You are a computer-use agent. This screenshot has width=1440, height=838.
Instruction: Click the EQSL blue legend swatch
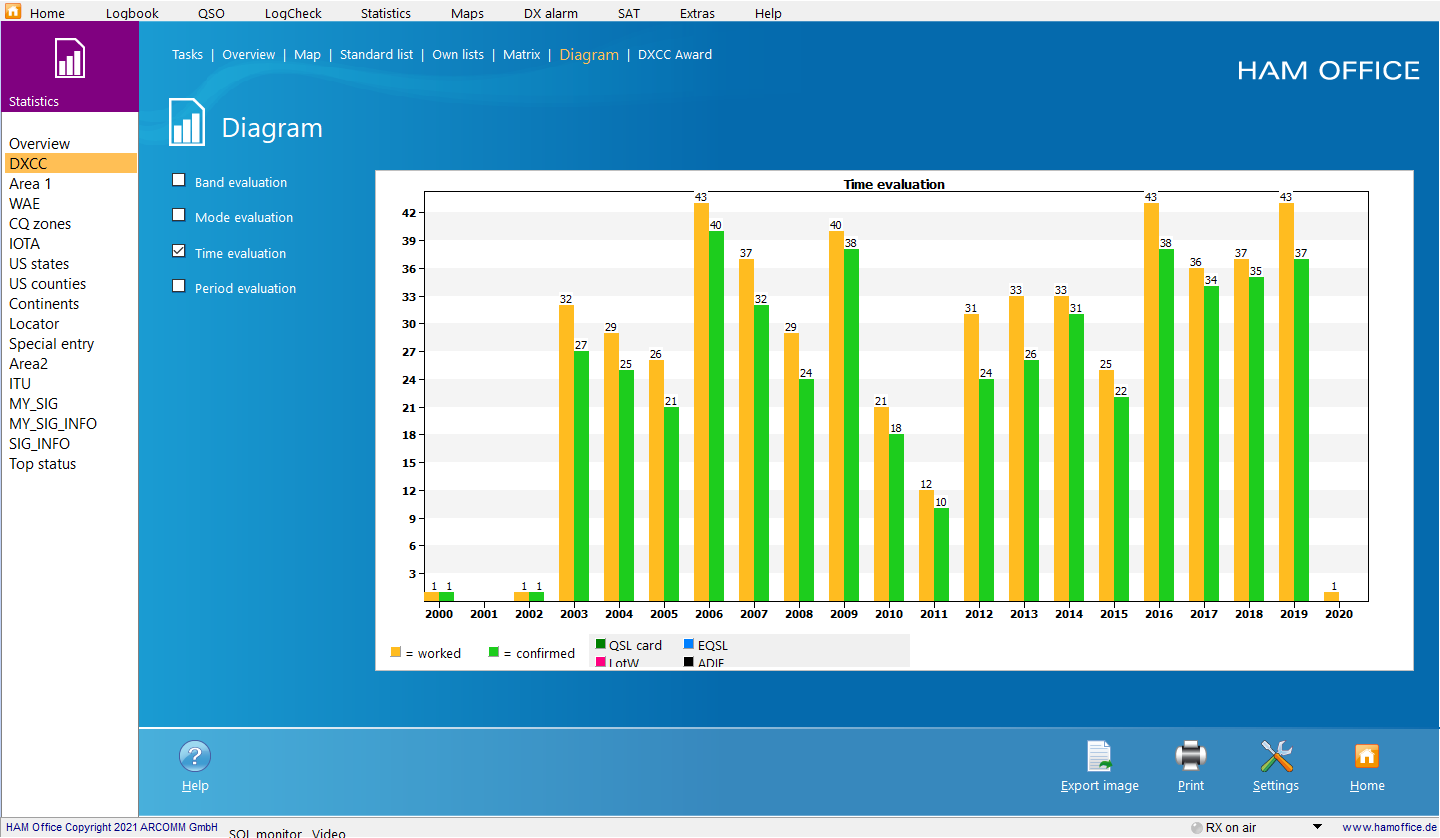click(x=689, y=644)
